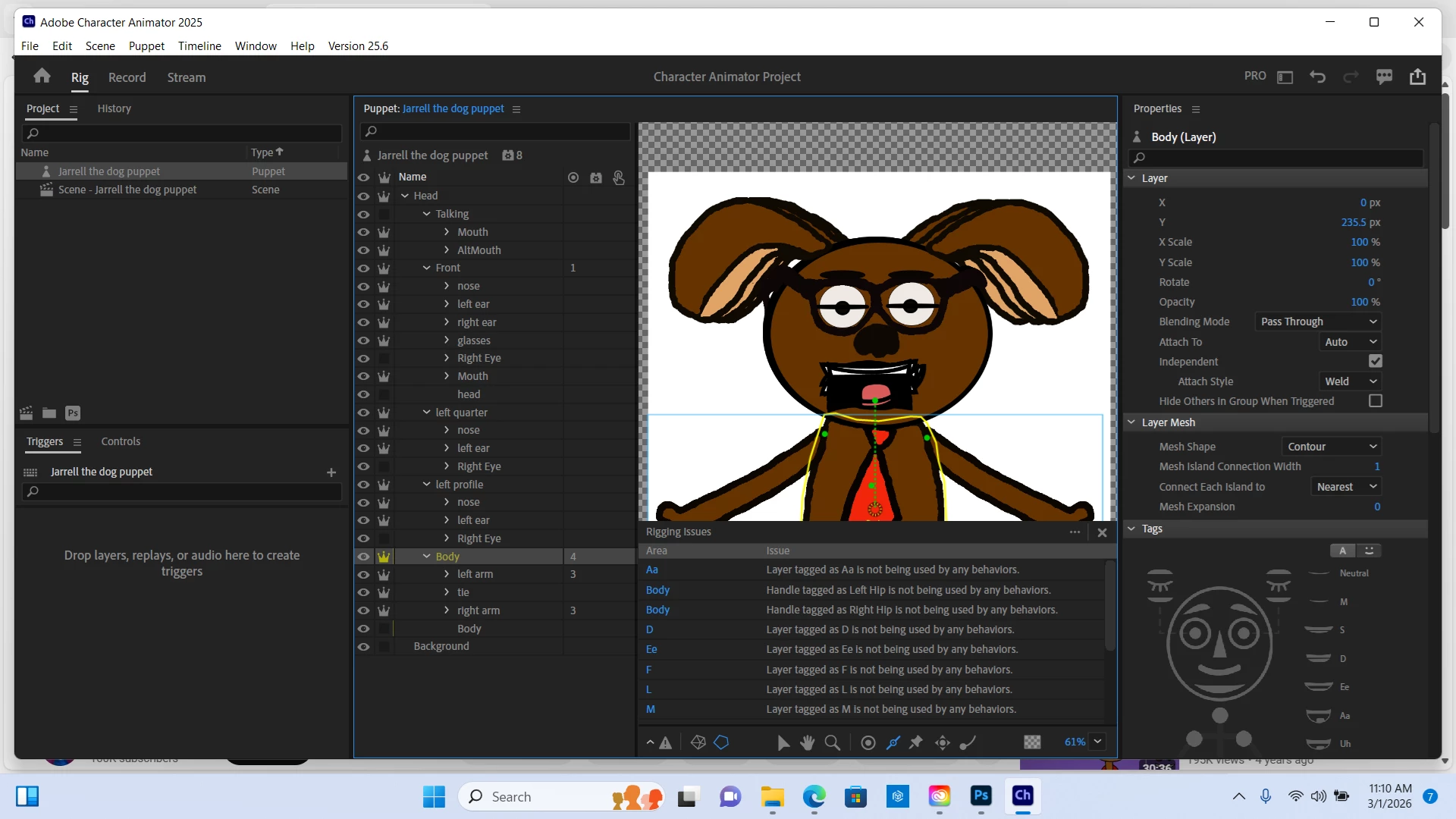Close the Rigging Issues panel
The image size is (1456, 819).
pyautogui.click(x=1102, y=532)
